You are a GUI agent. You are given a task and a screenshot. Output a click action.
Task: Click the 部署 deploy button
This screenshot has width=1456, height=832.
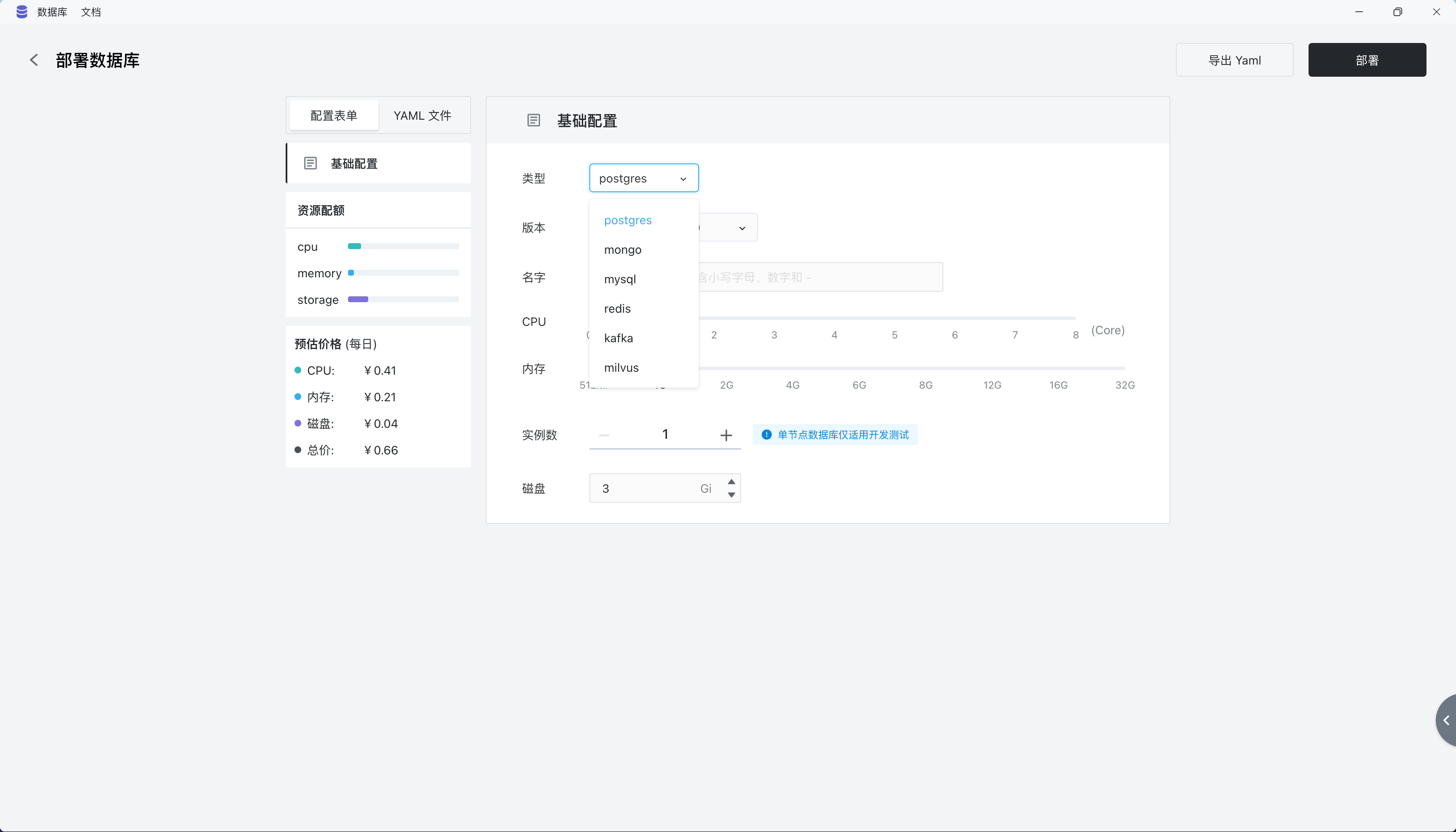coord(1366,60)
